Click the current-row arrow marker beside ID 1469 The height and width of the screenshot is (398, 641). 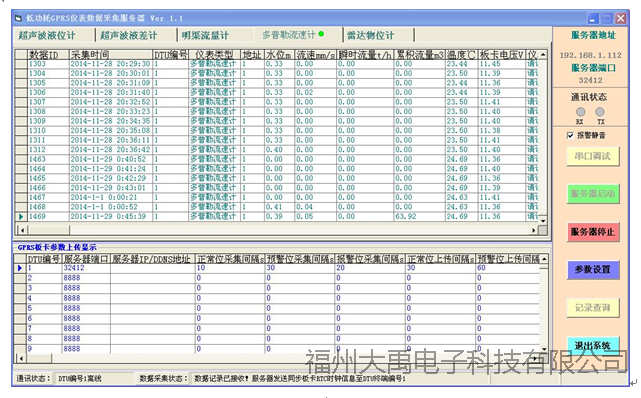[21, 217]
